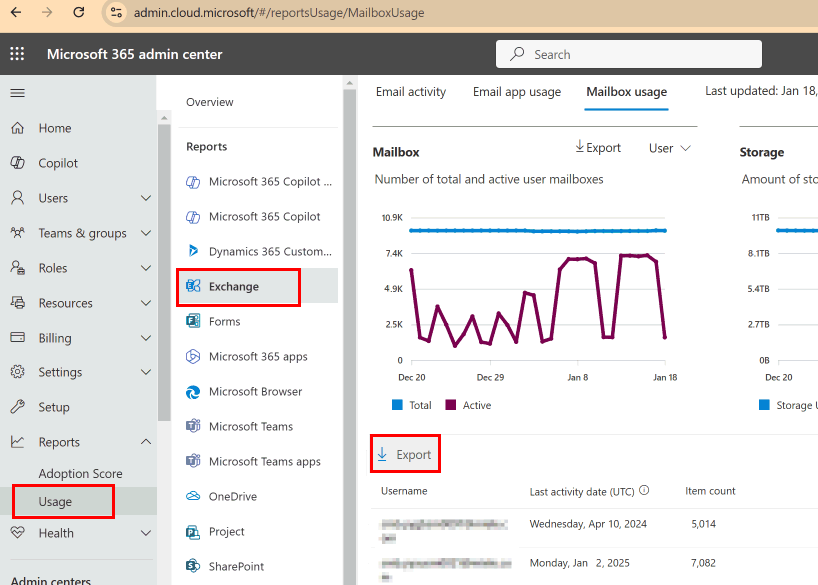
Task: Click the Teams & groups icon
Action: pyautogui.click(x=18, y=233)
